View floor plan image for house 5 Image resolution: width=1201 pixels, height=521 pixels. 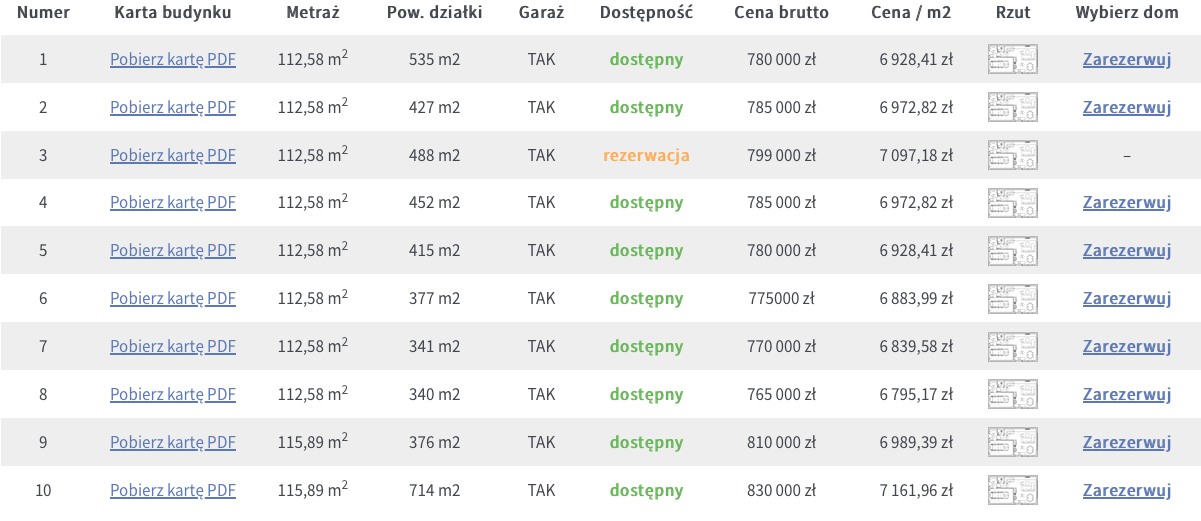coord(1012,251)
